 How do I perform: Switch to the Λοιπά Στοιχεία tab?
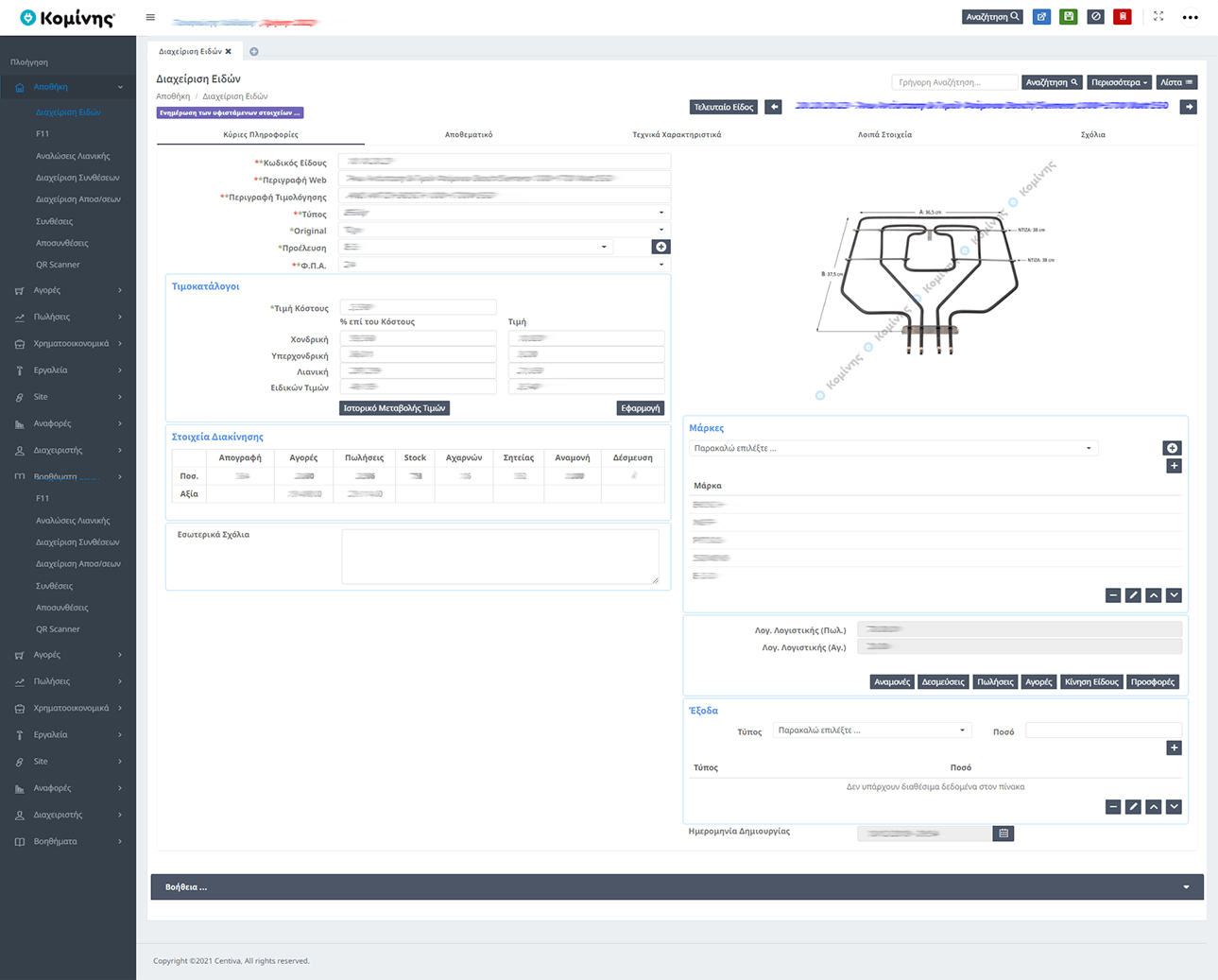(x=884, y=134)
